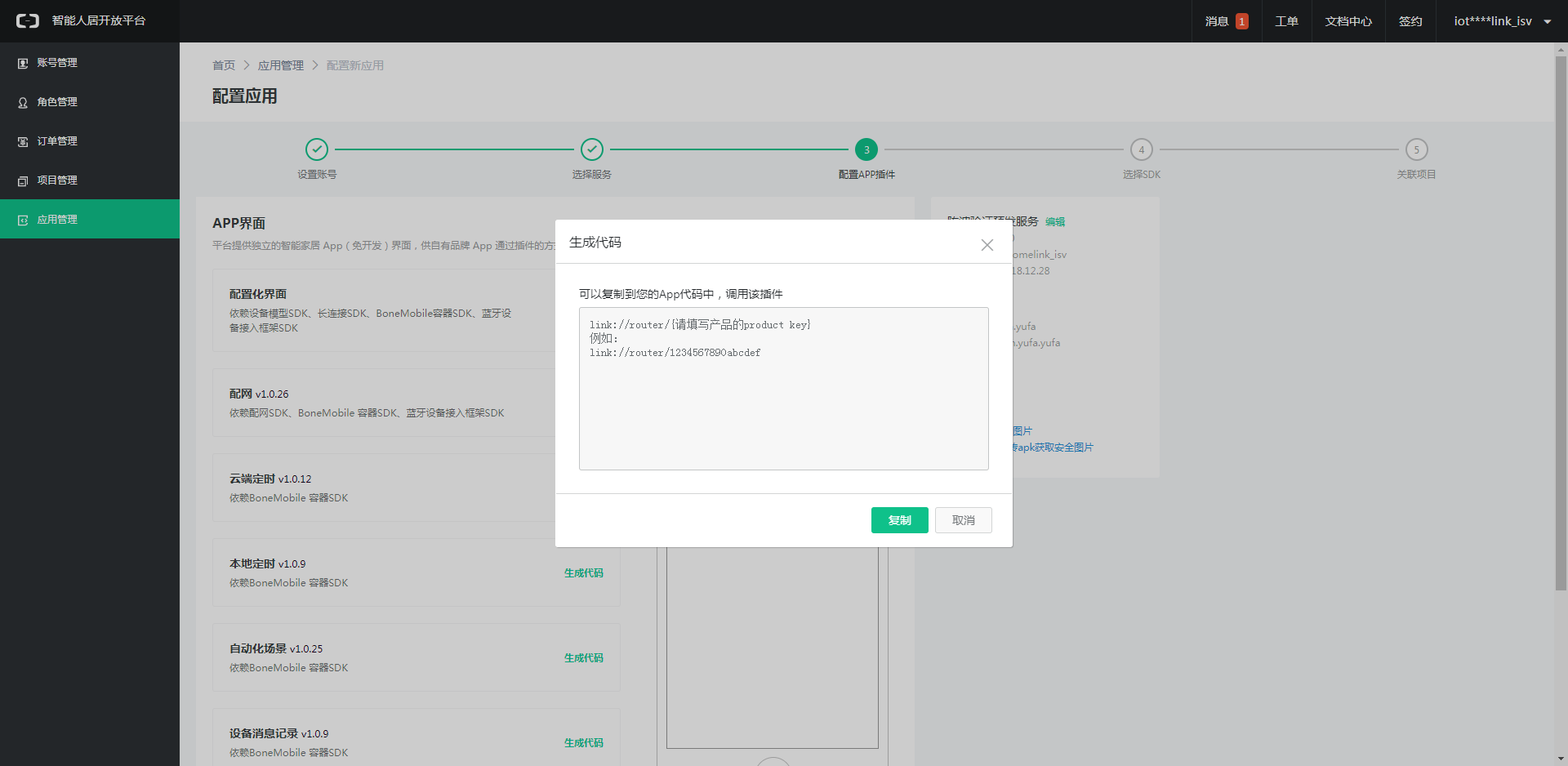Click the 角色管理 sidebar icon
This screenshot has width=1568, height=766.
tap(23, 102)
